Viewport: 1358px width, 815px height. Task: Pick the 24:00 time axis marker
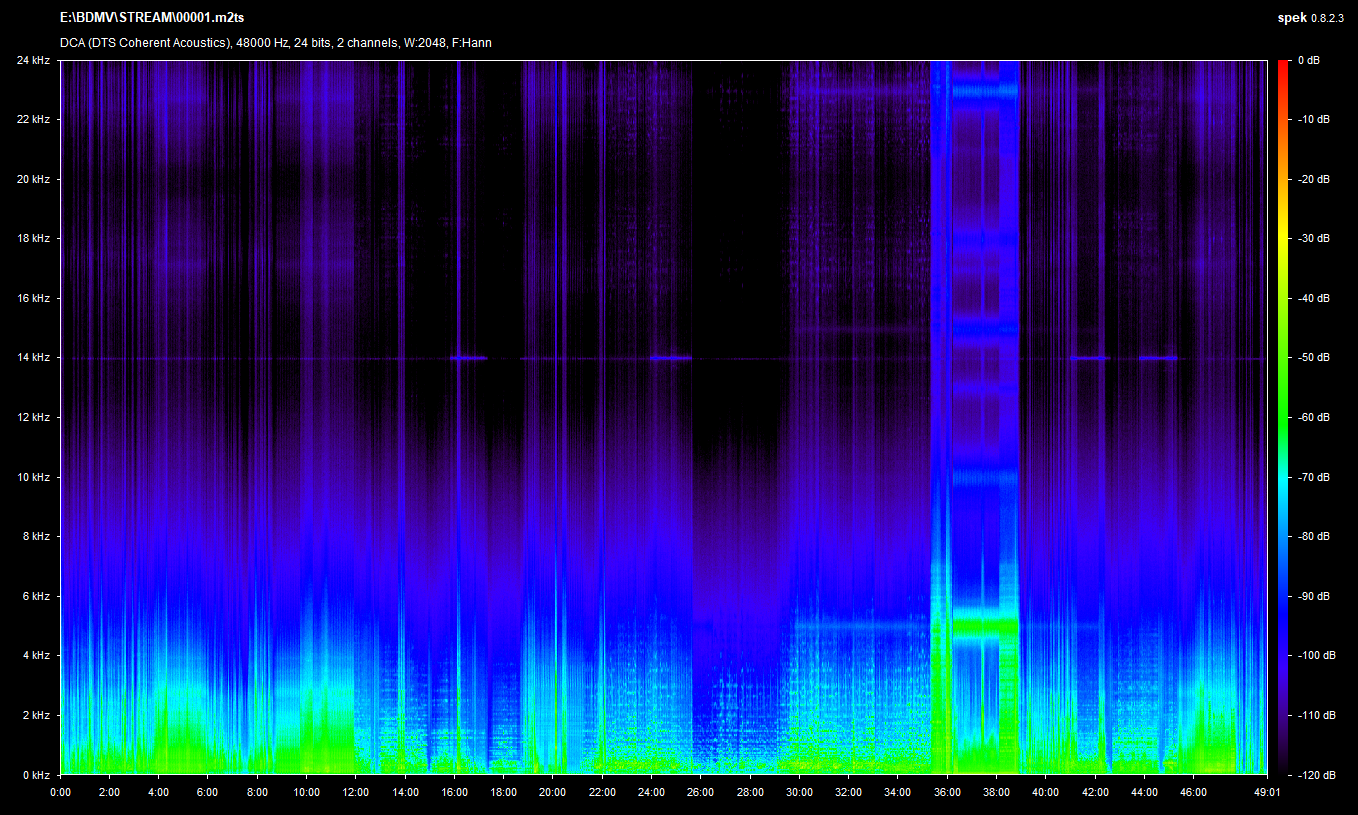click(x=651, y=792)
